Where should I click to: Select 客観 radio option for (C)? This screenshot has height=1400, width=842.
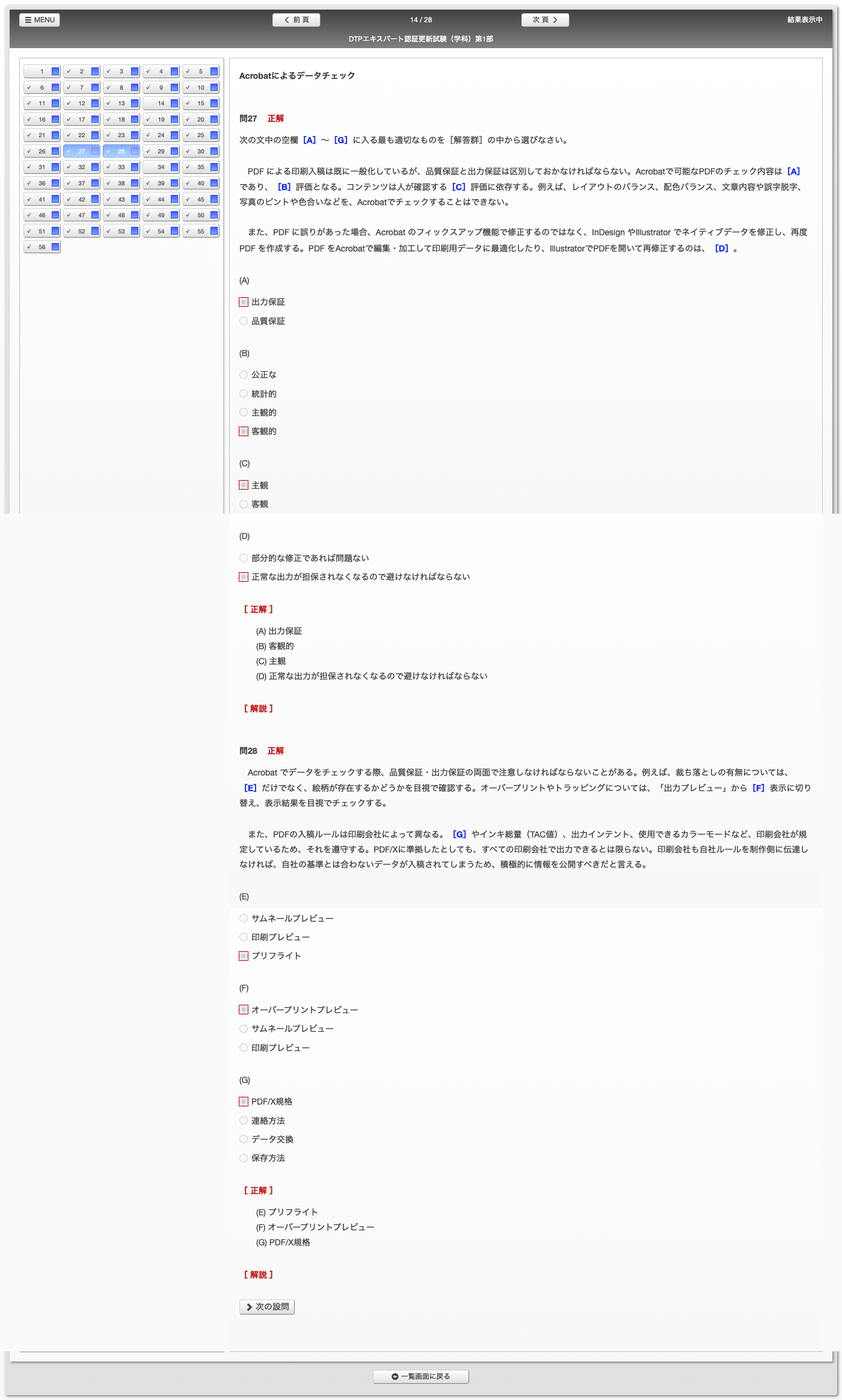pos(244,504)
